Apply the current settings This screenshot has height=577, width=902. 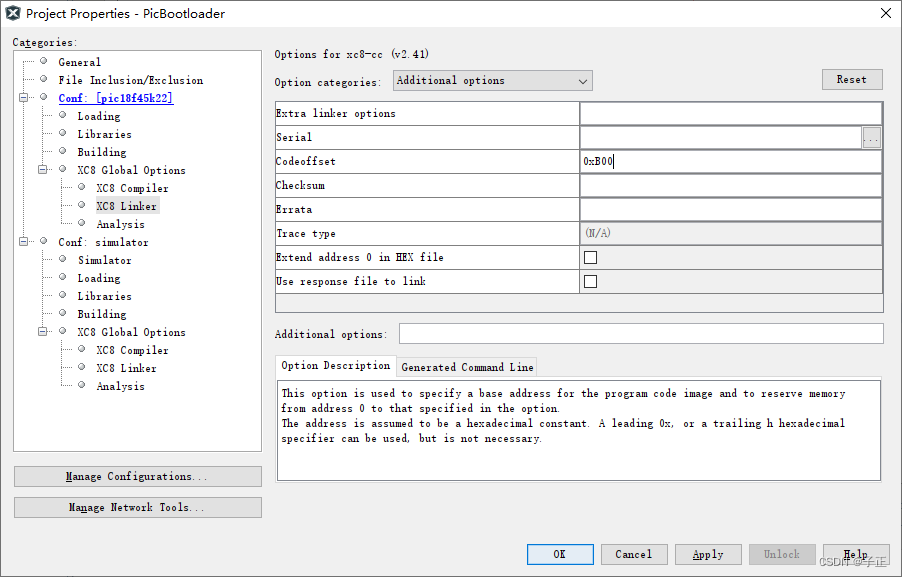707,554
